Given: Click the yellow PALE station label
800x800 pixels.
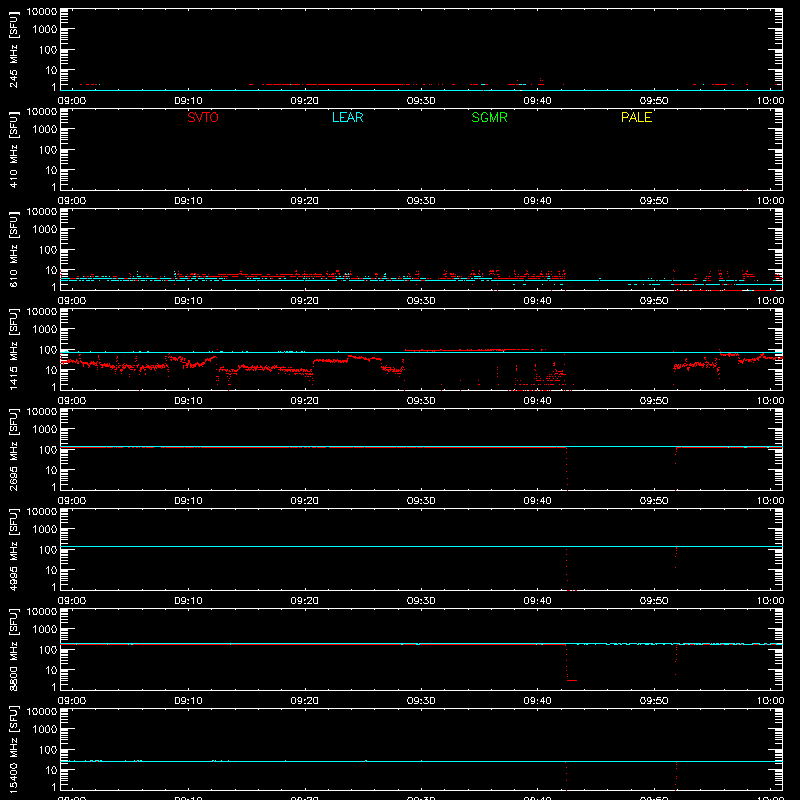Looking at the screenshot, I should coord(636,117).
